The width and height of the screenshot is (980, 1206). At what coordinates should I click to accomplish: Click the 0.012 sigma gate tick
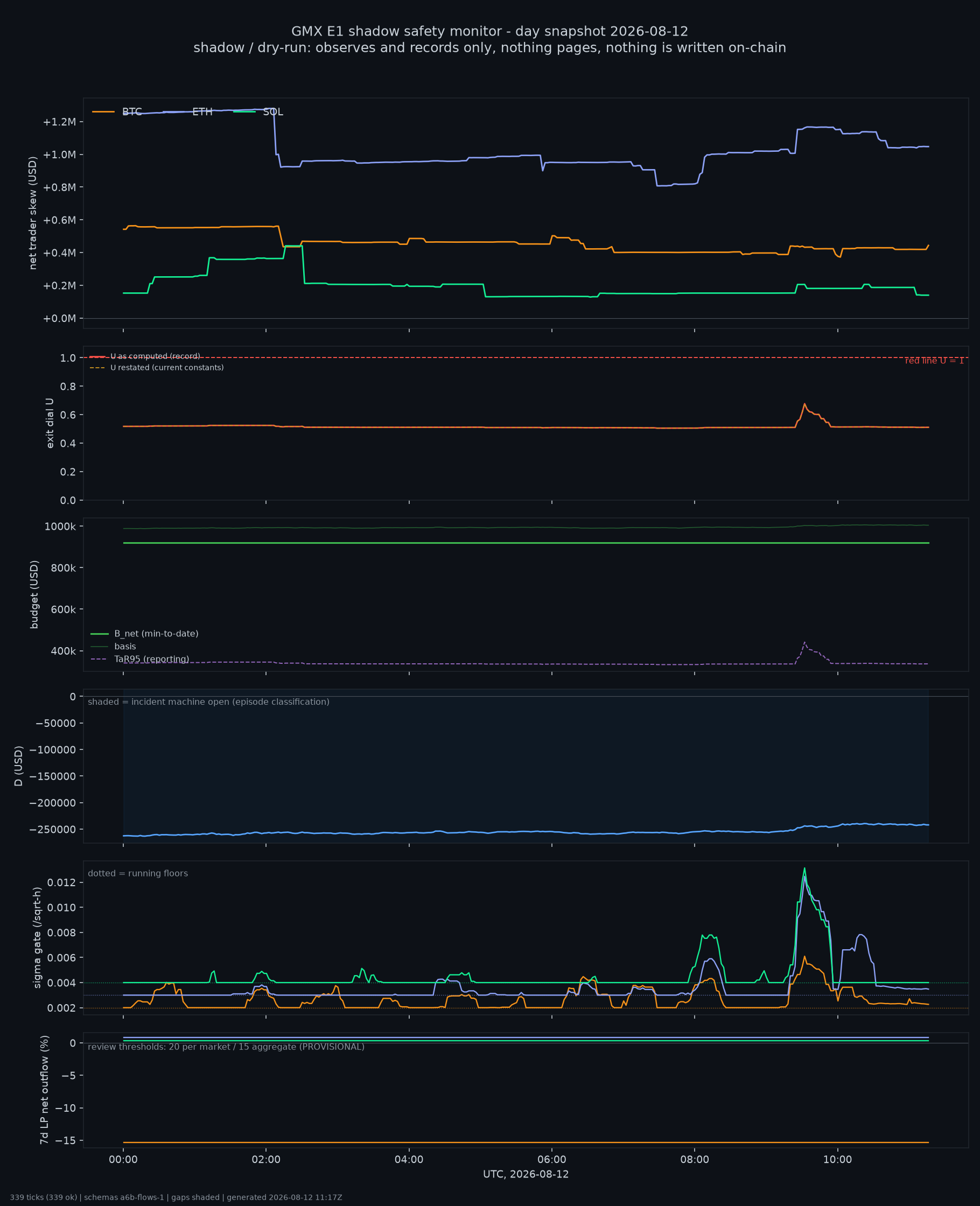[x=60, y=882]
